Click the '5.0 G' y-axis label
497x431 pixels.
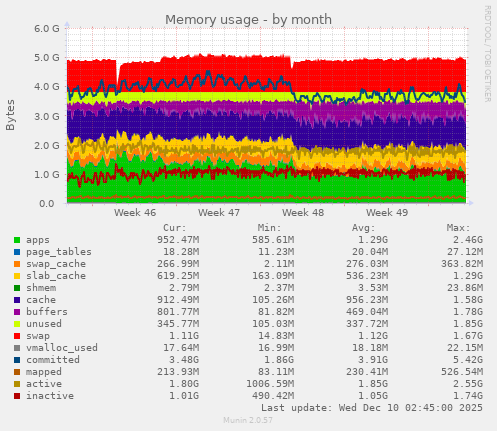[x=47, y=58]
